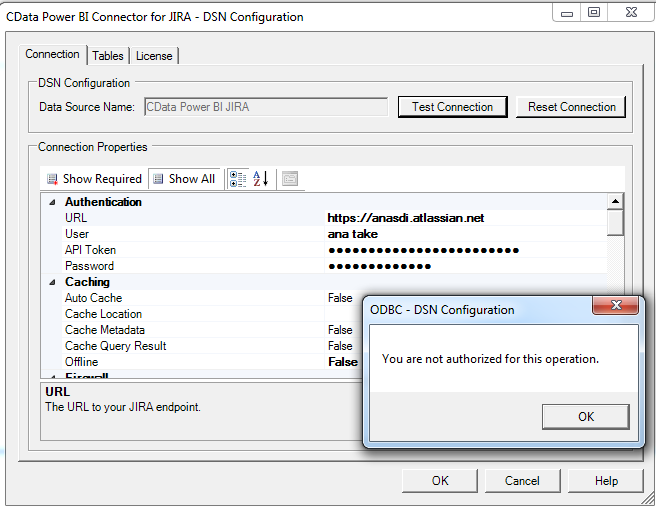Switch to the Connection tab

point(52,54)
